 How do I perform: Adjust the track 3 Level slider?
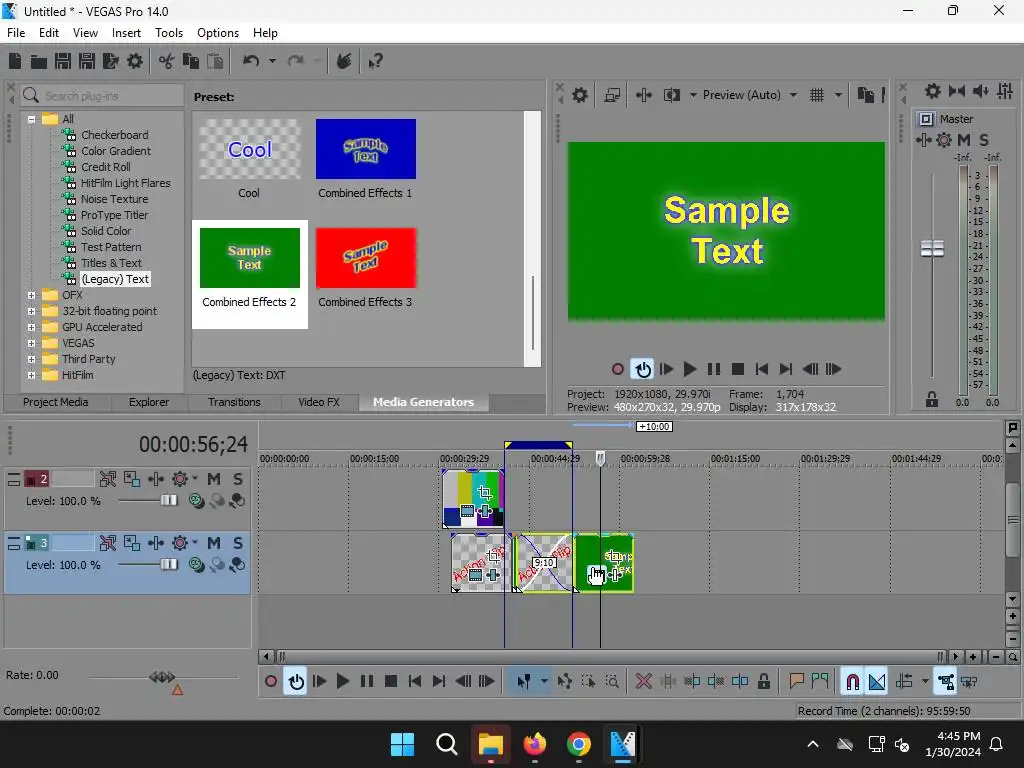click(x=168, y=565)
